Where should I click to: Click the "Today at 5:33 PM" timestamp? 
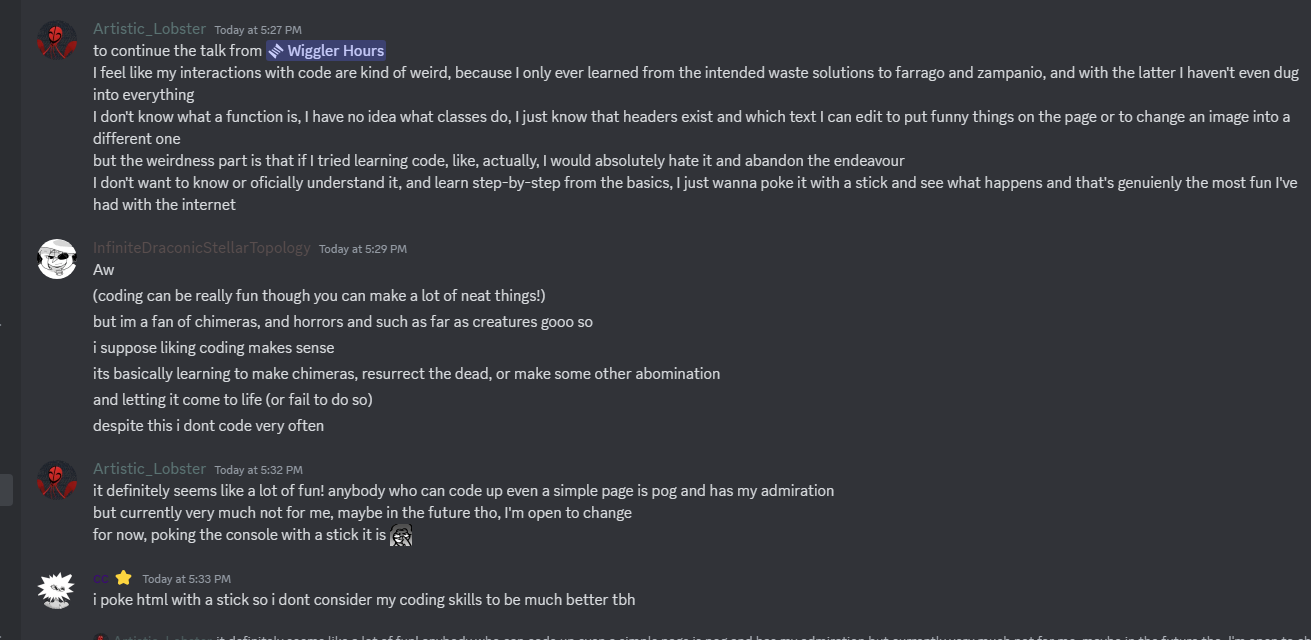pos(186,579)
